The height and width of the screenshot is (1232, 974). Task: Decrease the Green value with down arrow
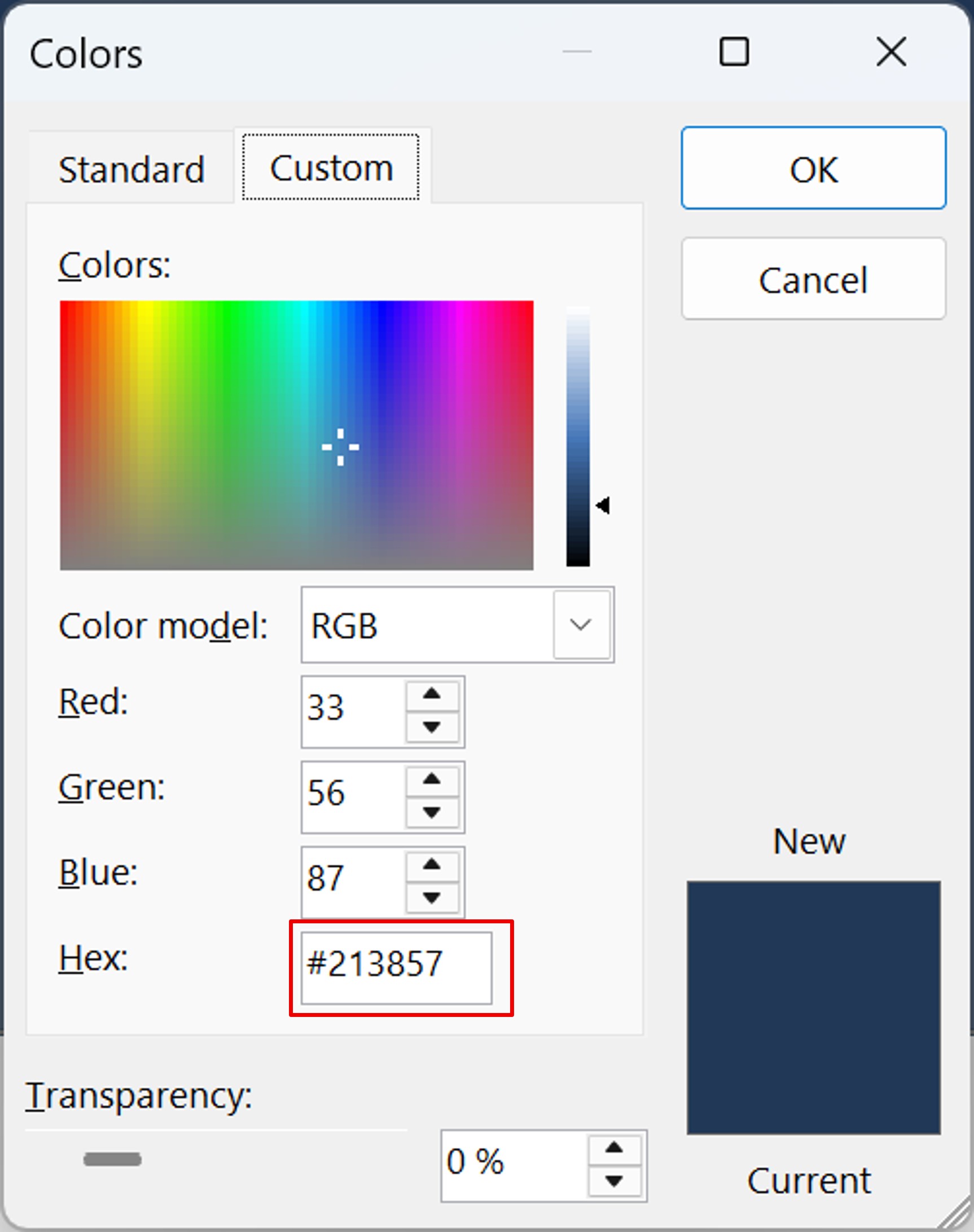pos(432,812)
